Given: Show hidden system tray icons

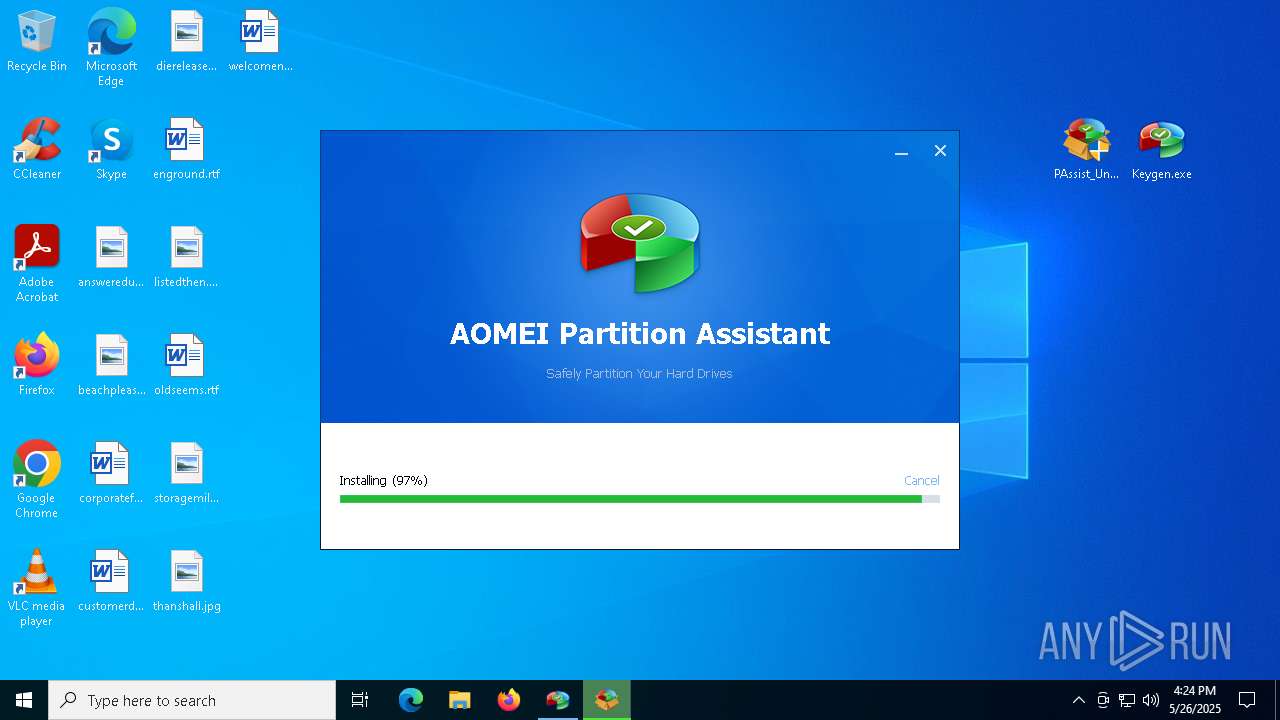Looking at the screenshot, I should 1078,700.
